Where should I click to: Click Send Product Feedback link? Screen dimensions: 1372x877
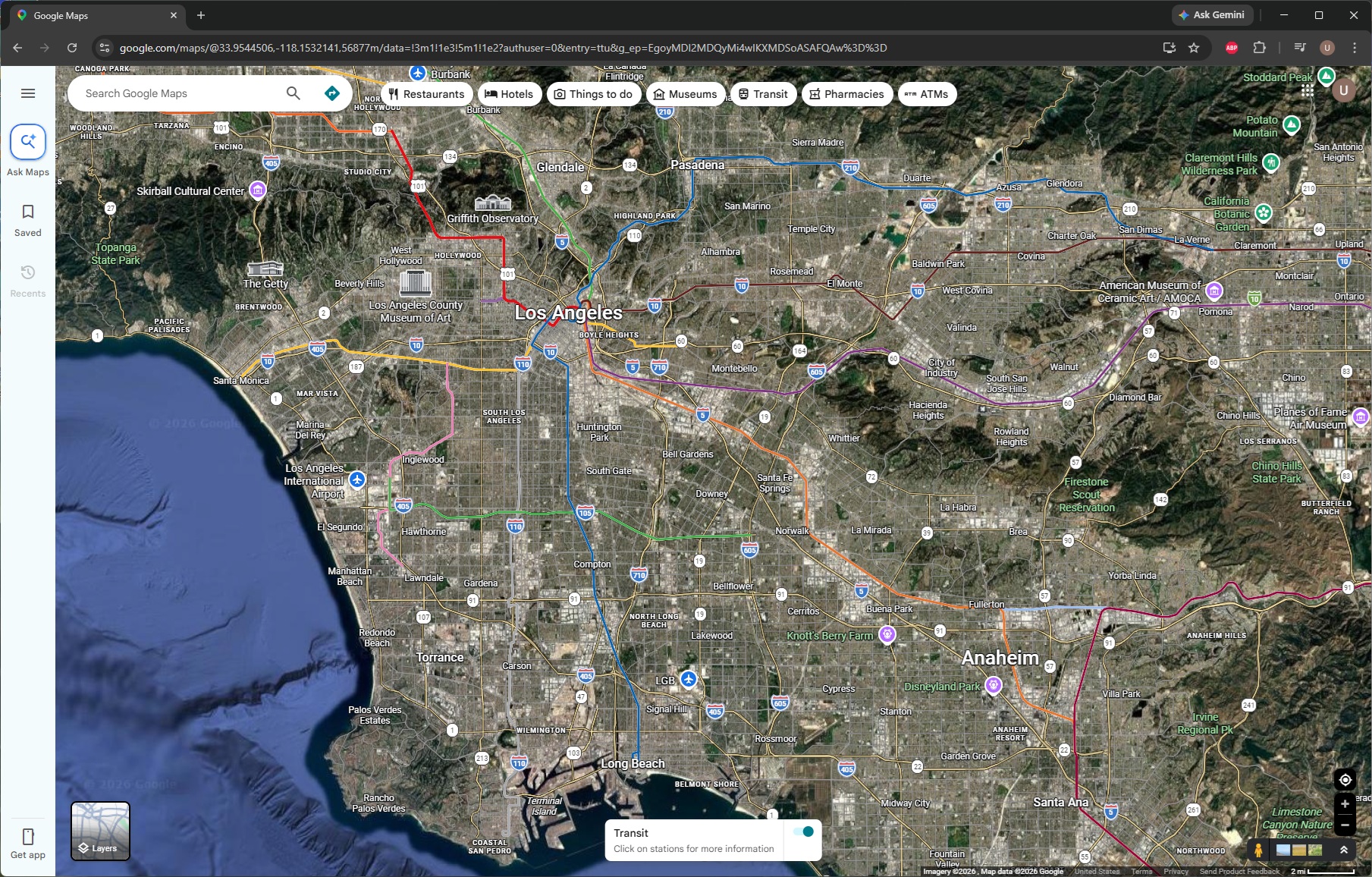(1239, 872)
